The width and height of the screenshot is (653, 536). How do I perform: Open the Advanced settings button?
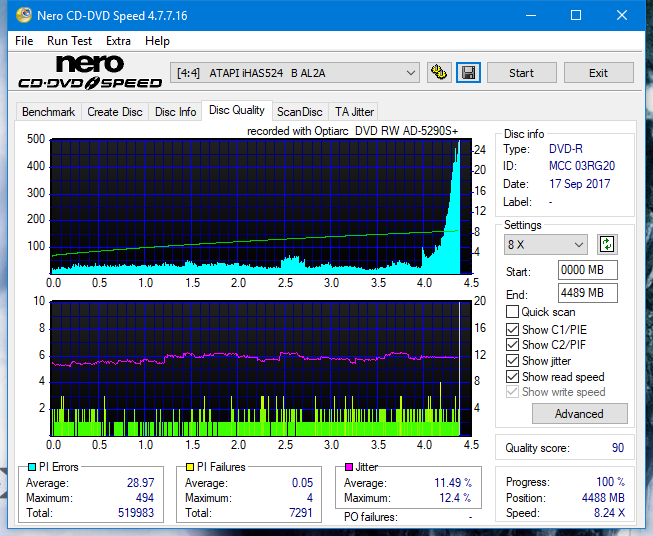click(x=579, y=414)
